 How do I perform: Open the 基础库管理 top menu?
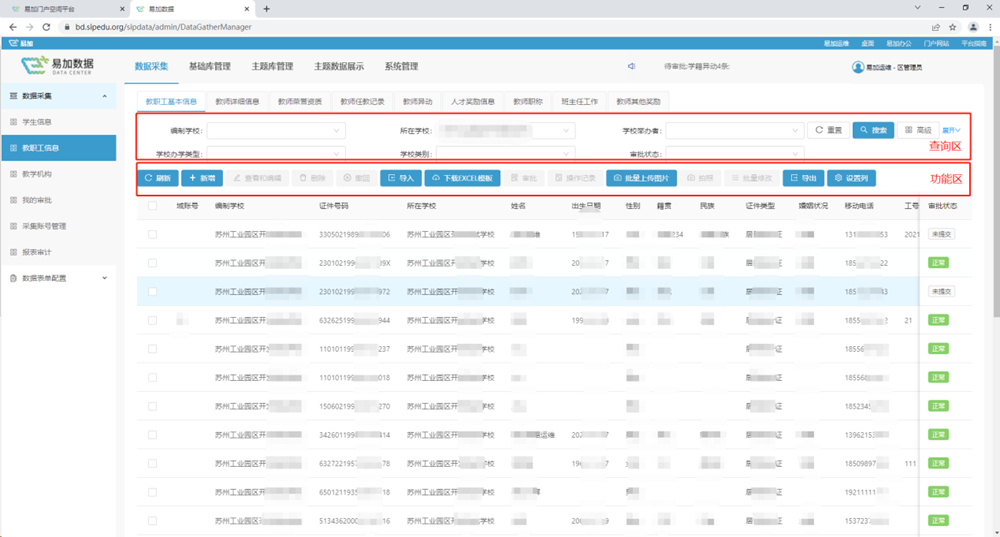coord(209,67)
